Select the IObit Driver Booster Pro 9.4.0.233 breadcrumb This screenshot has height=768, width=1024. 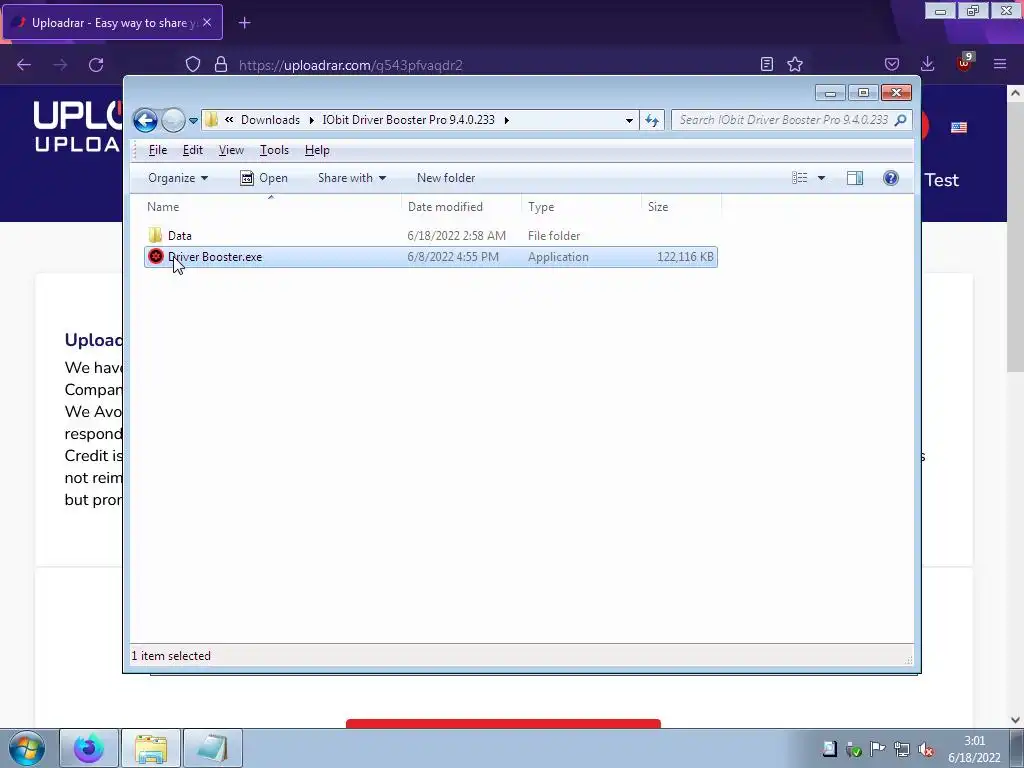tap(408, 120)
